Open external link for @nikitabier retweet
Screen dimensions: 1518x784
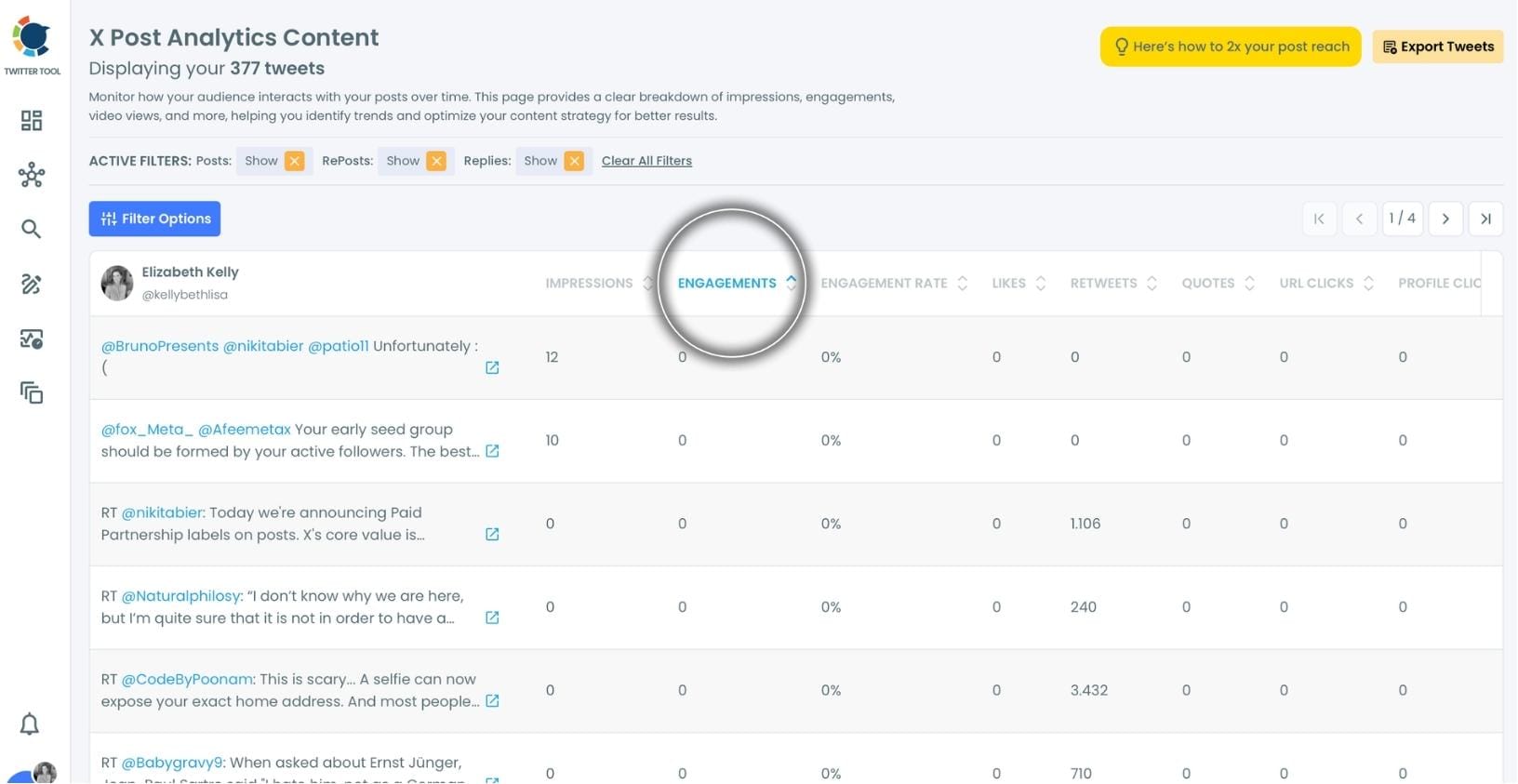click(492, 534)
